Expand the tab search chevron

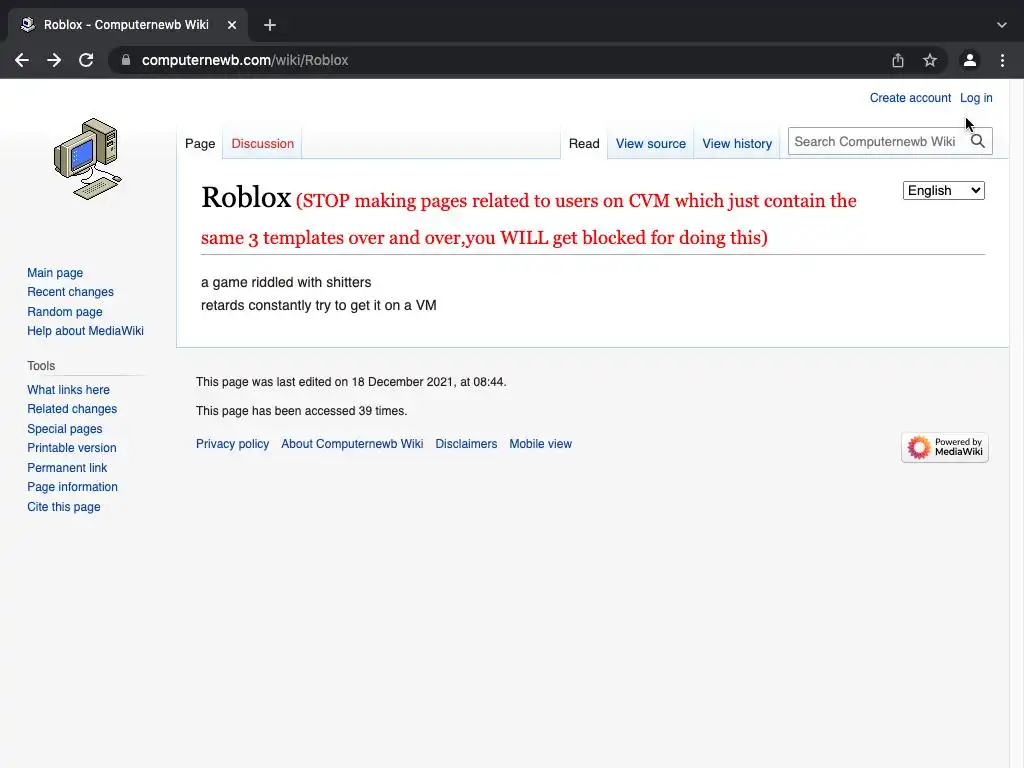pos(1002,25)
